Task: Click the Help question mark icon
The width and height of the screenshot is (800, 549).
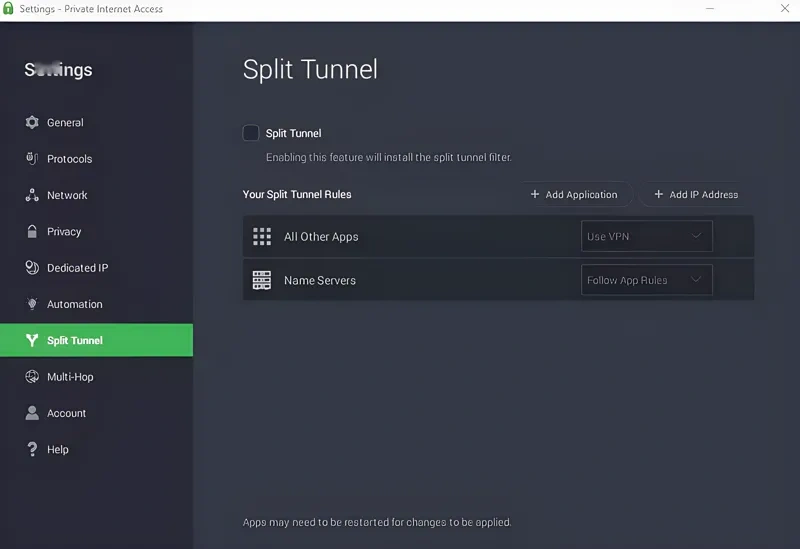Action: point(32,449)
